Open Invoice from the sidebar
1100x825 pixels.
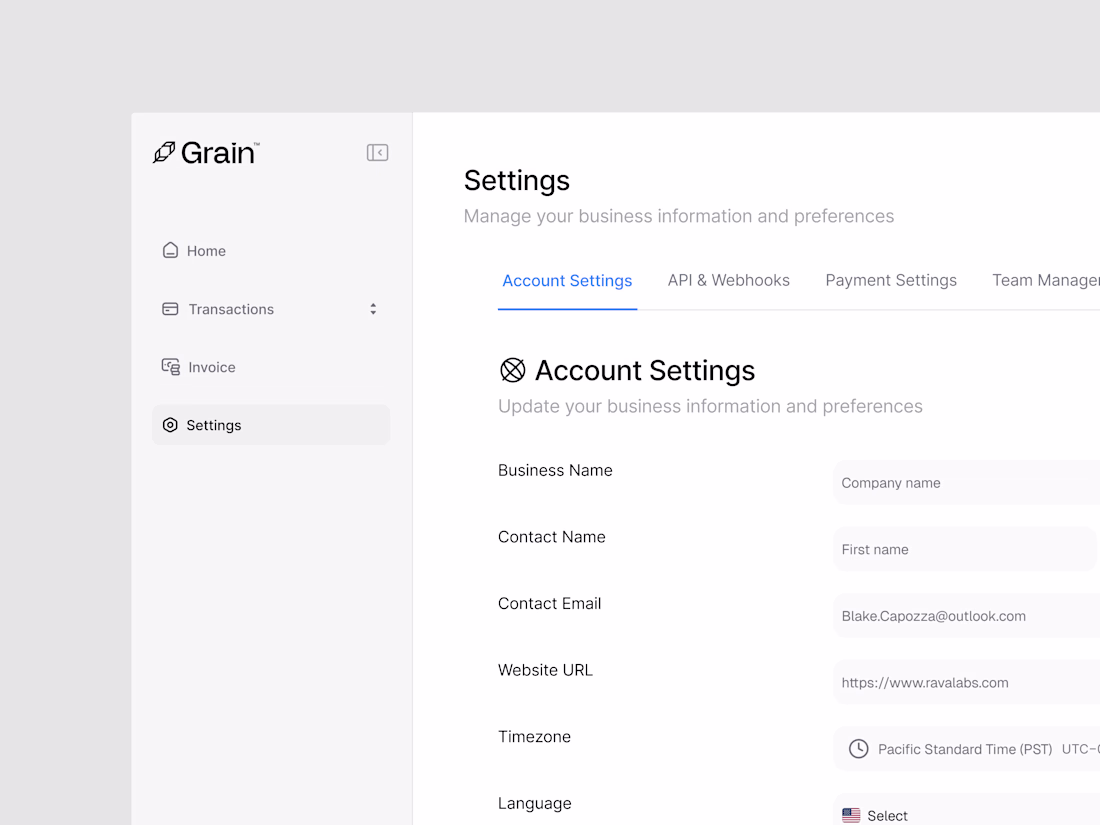[271, 367]
